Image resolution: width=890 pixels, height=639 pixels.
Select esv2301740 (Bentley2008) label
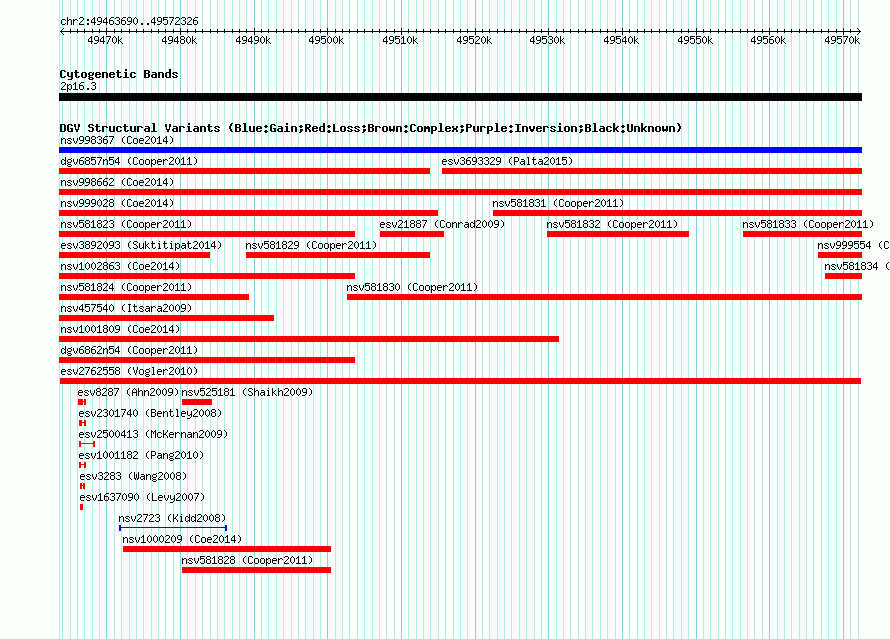pyautogui.click(x=150, y=413)
